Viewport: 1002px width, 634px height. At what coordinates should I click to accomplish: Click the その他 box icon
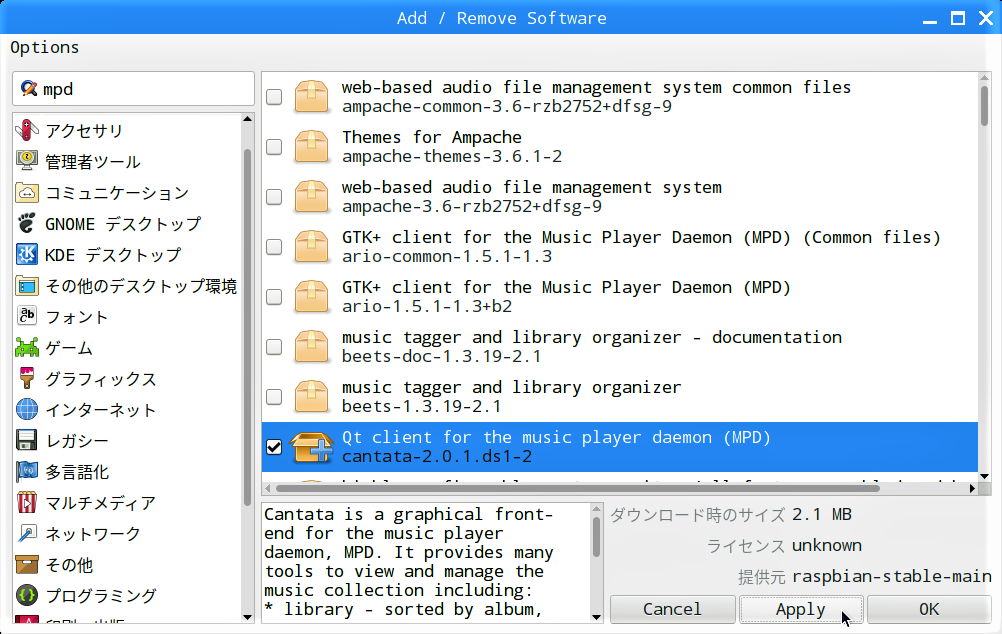tap(26, 564)
